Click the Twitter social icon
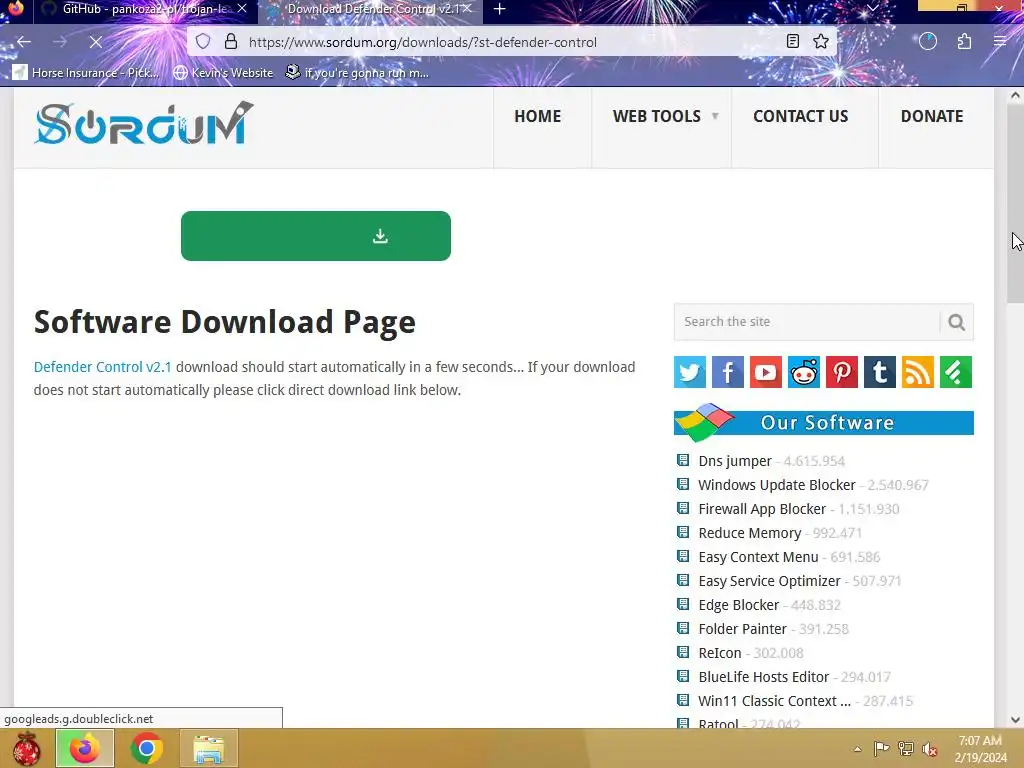 point(690,372)
